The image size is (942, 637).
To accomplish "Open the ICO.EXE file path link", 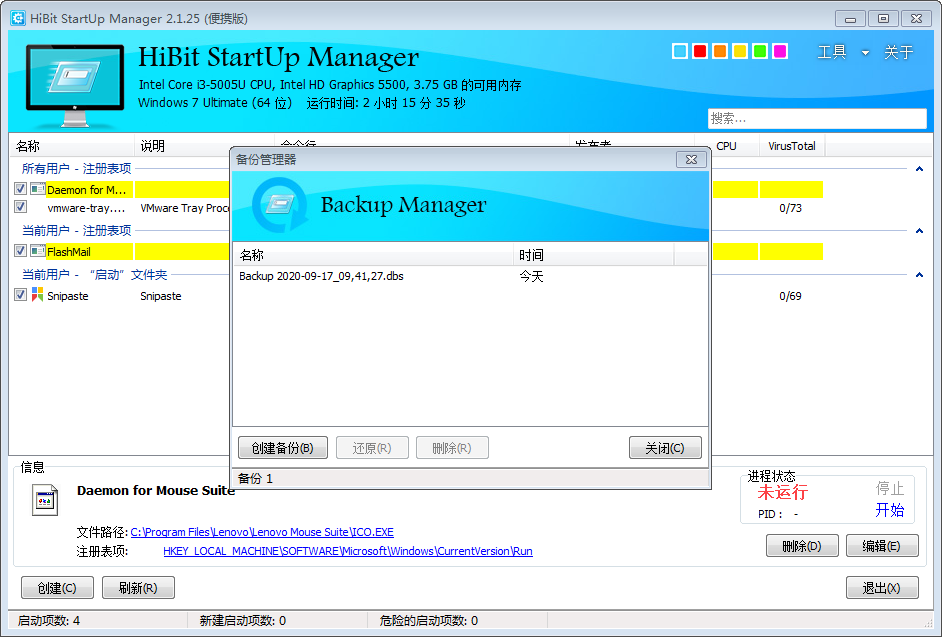I will click(262, 532).
